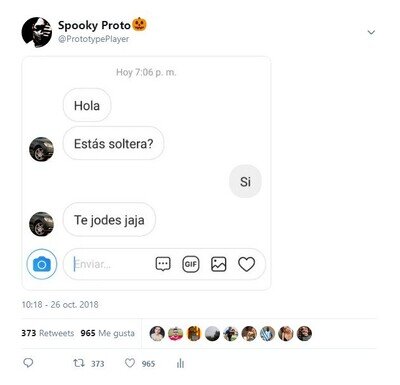Expand the tweet options chevron
The height and width of the screenshot is (385, 400).
(x=371, y=32)
